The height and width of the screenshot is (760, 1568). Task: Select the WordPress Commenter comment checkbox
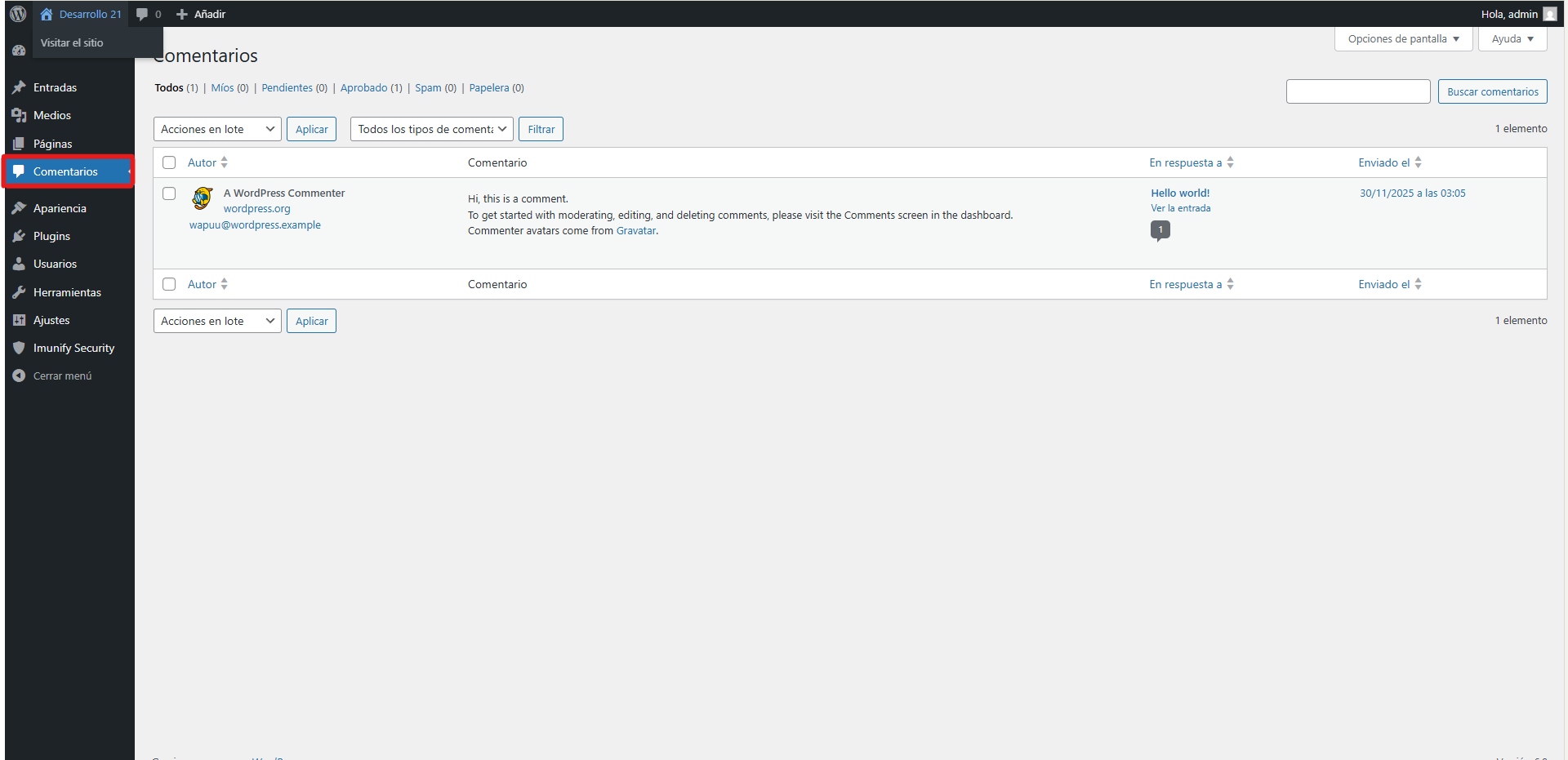click(x=169, y=193)
